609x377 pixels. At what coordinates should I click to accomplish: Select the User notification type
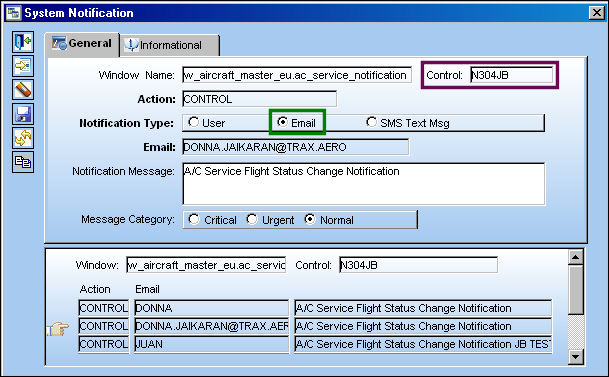tap(207, 123)
